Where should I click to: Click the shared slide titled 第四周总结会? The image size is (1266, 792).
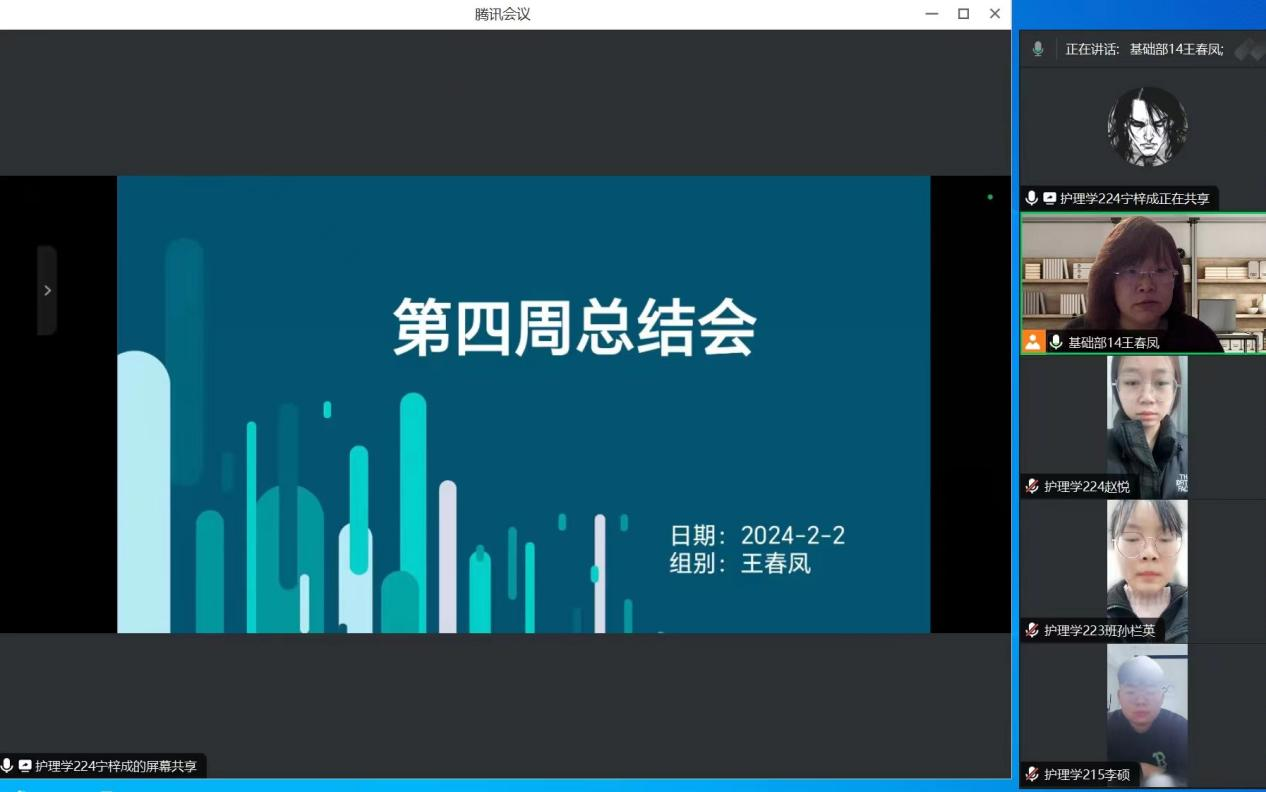[523, 404]
